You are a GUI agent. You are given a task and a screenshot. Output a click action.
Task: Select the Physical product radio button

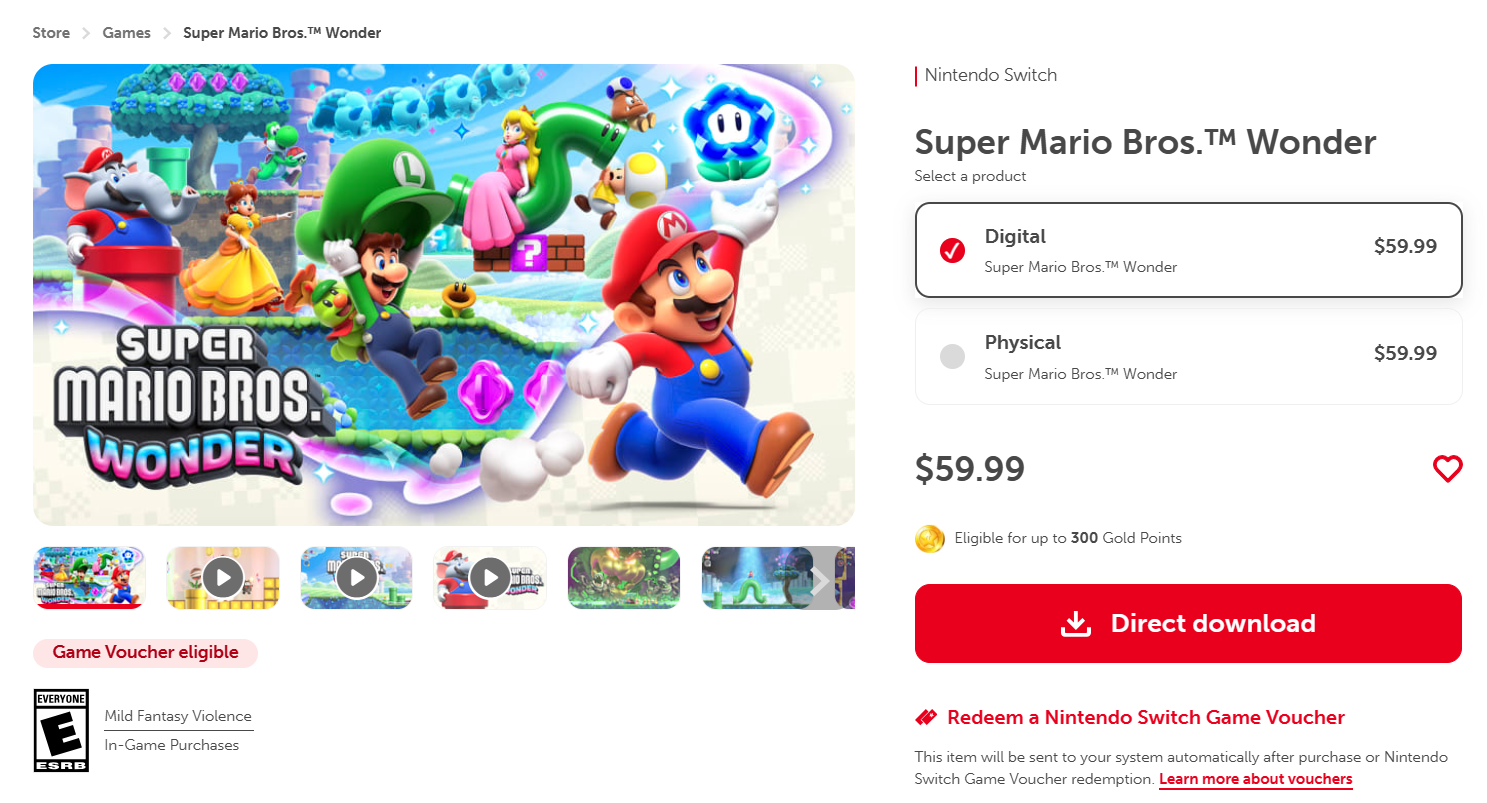point(952,356)
